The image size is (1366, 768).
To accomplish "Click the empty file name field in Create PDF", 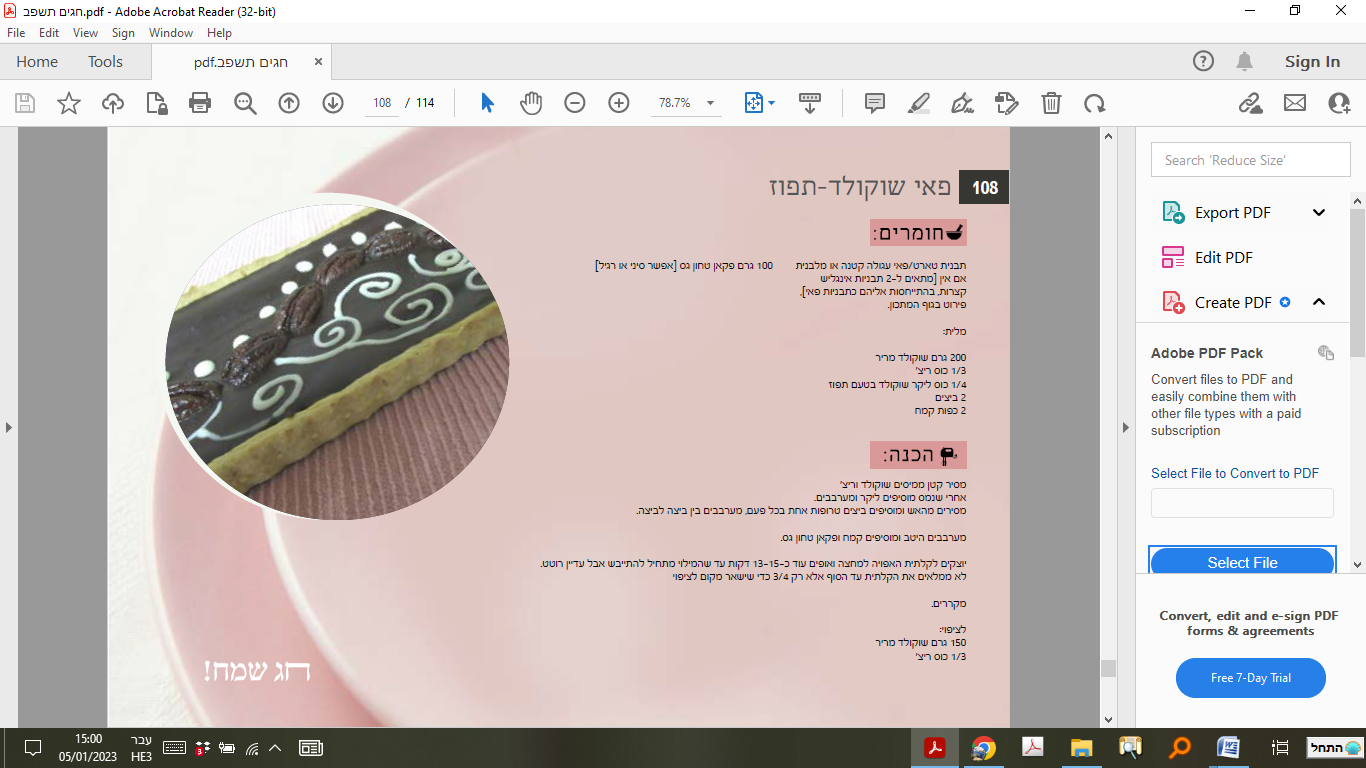I will coord(1242,503).
